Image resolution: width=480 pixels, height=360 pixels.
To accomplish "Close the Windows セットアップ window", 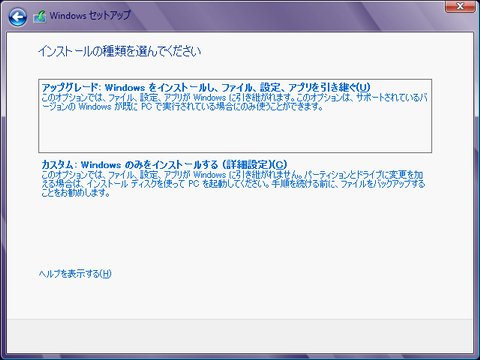I will point(460,7).
